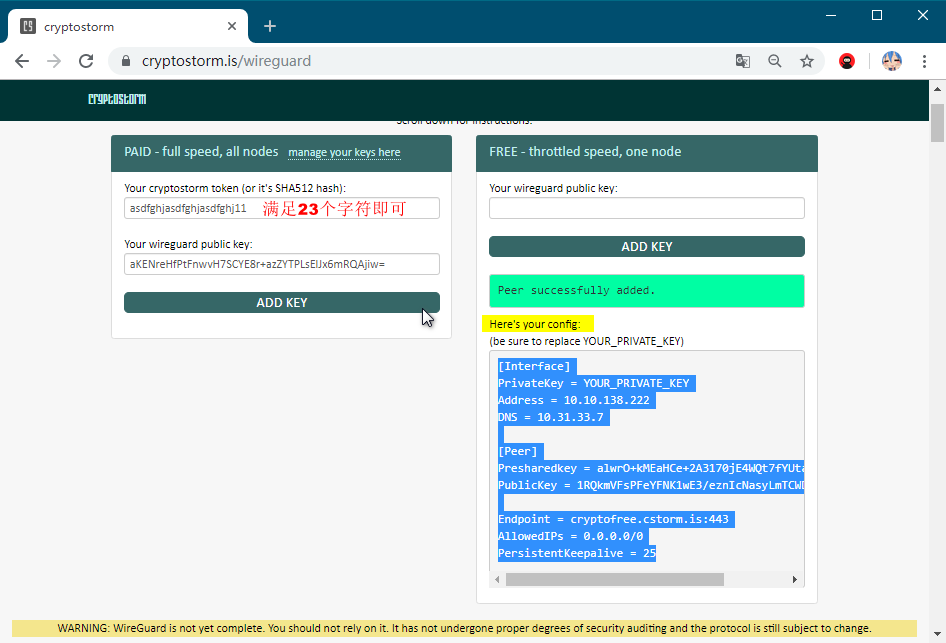This screenshot has width=946, height=643.
Task: Minimize the Chrome window
Action: [x=831, y=15]
